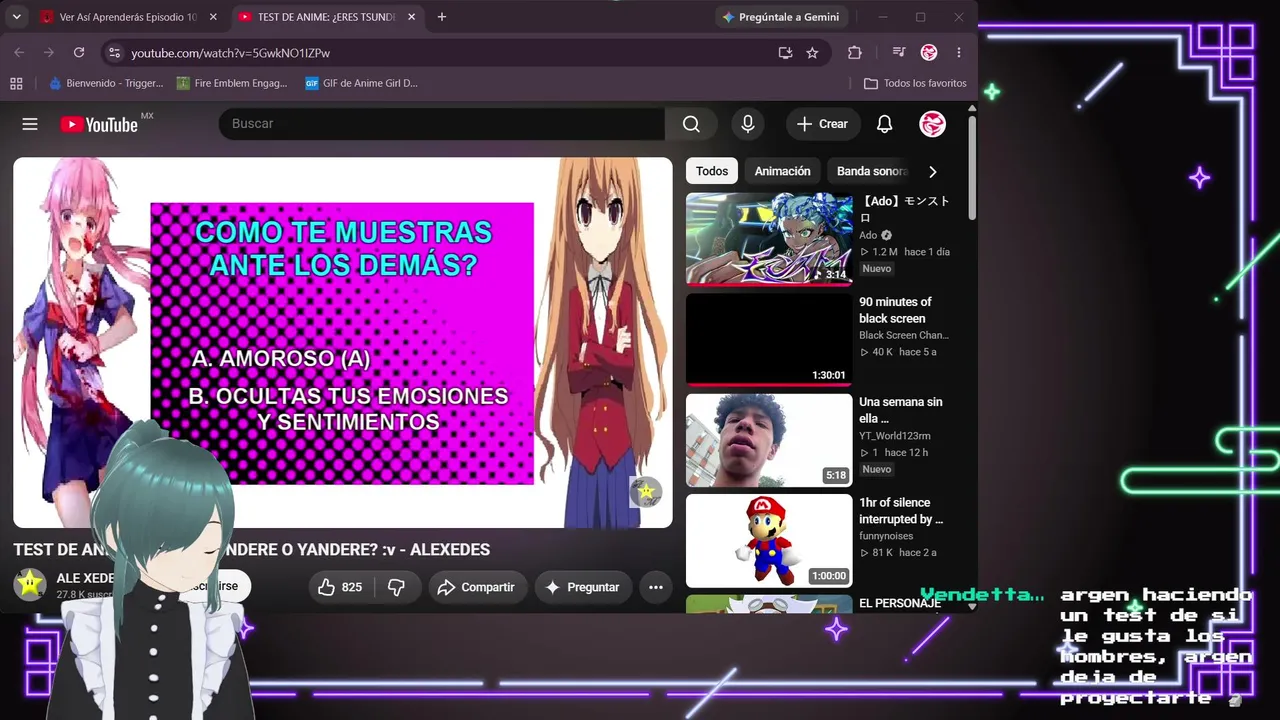The height and width of the screenshot is (720, 1280).
Task: Open Chrome extensions puzzle icon
Action: (854, 53)
